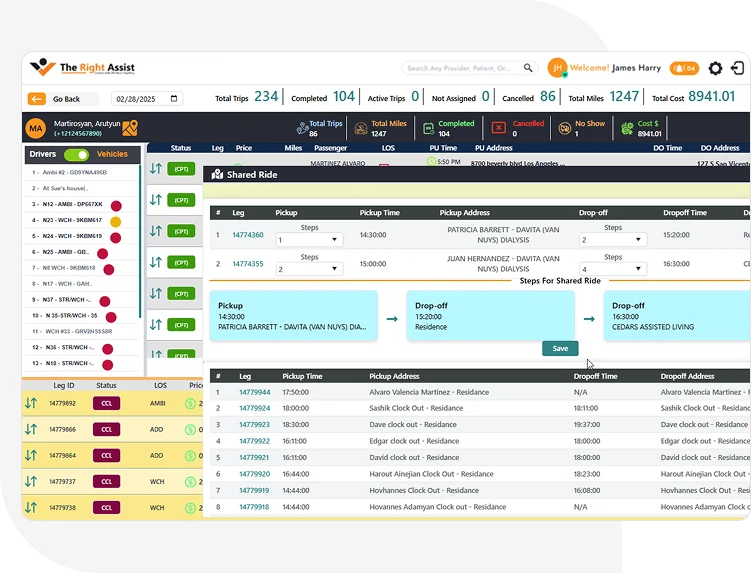This screenshot has height=573, width=751.
Task: Click the orange Go Back arrow icon
Action: [x=37, y=99]
